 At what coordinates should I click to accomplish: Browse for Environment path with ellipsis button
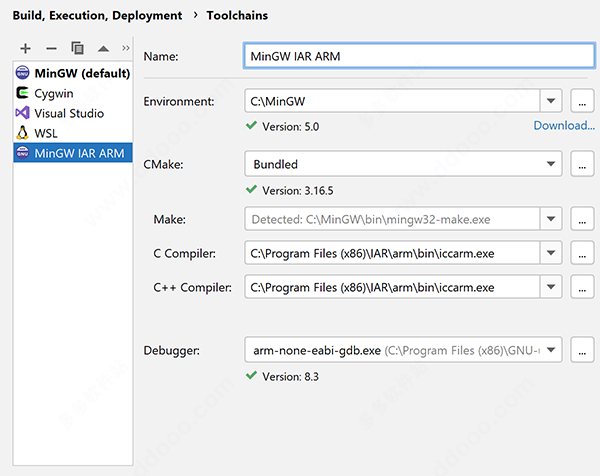click(582, 101)
